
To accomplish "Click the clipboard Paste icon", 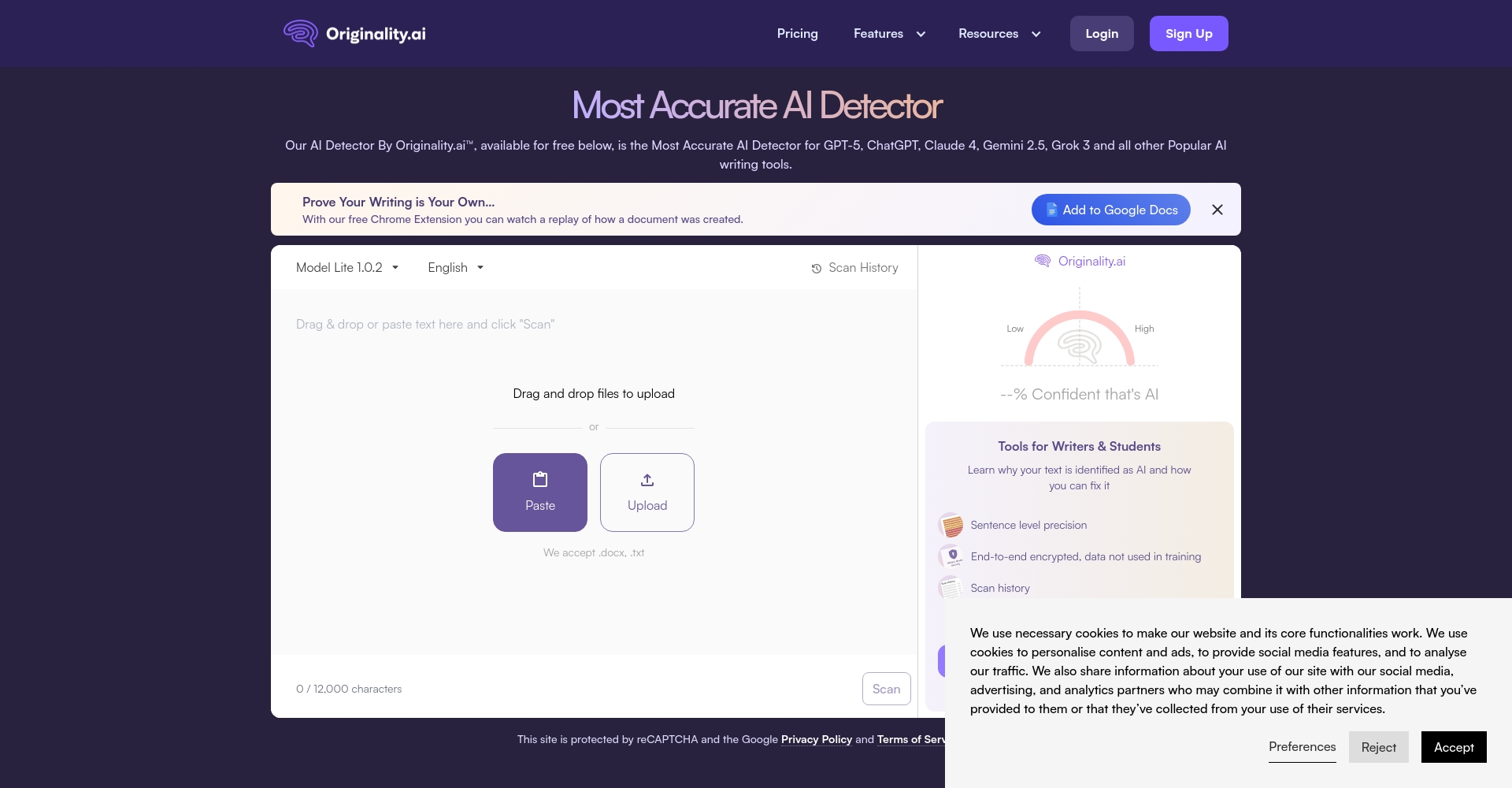I will click(540, 479).
